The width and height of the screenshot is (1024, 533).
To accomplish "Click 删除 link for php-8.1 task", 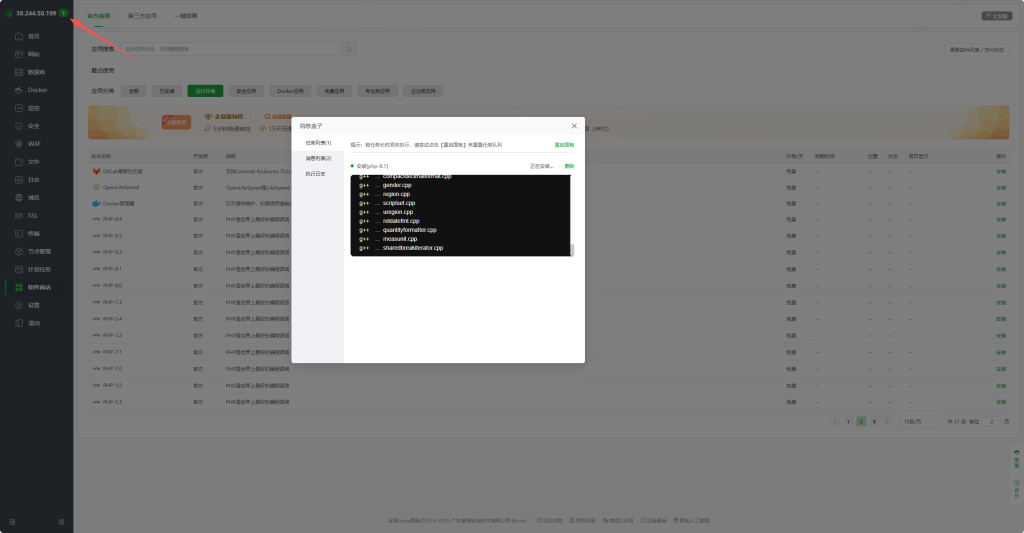I will coord(569,166).
